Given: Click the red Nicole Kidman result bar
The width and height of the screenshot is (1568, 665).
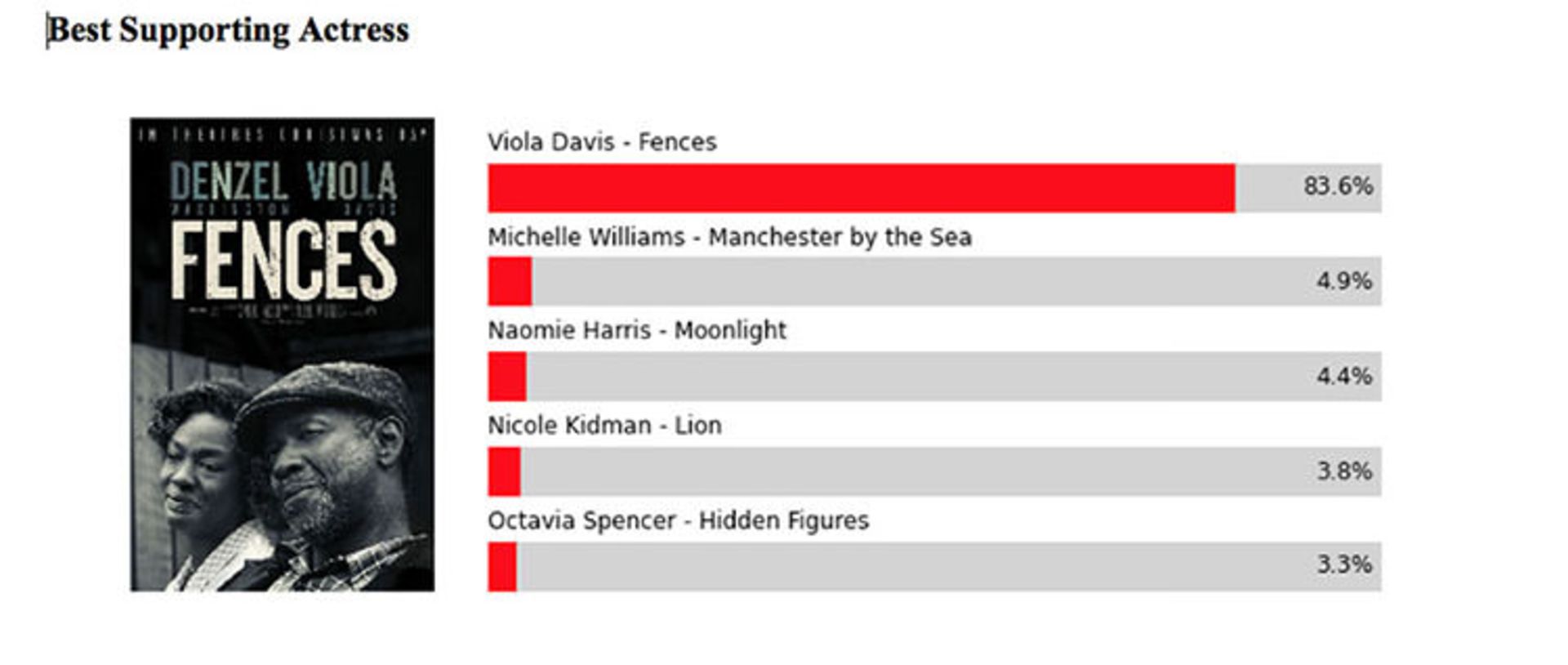Looking at the screenshot, I should point(504,471).
